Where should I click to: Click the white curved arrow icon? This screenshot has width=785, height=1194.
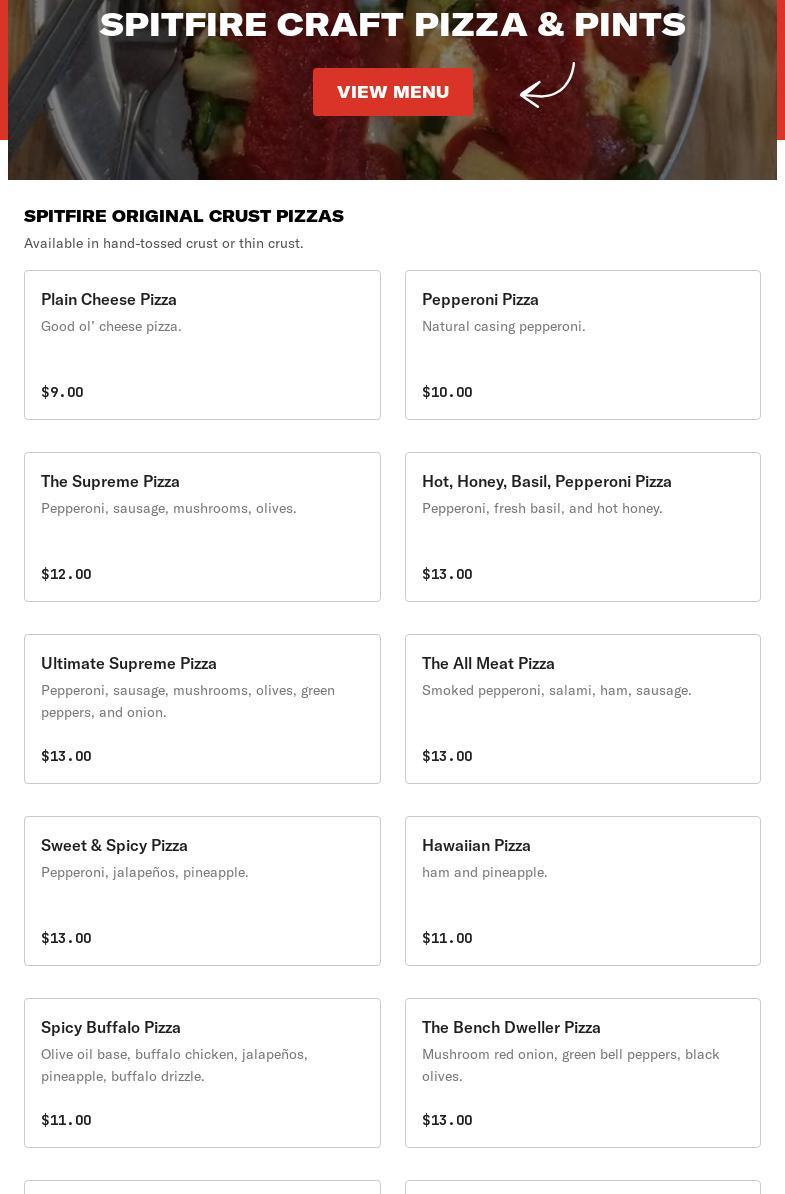coord(547,86)
